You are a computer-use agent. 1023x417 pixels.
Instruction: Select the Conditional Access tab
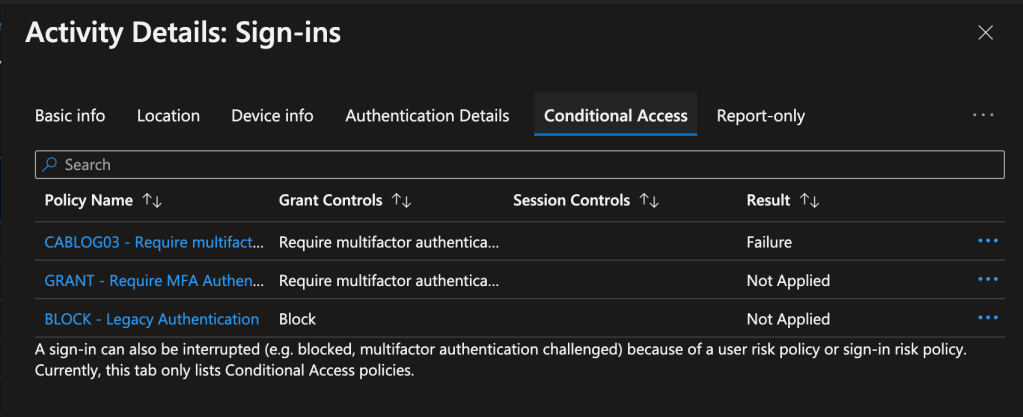[615, 116]
